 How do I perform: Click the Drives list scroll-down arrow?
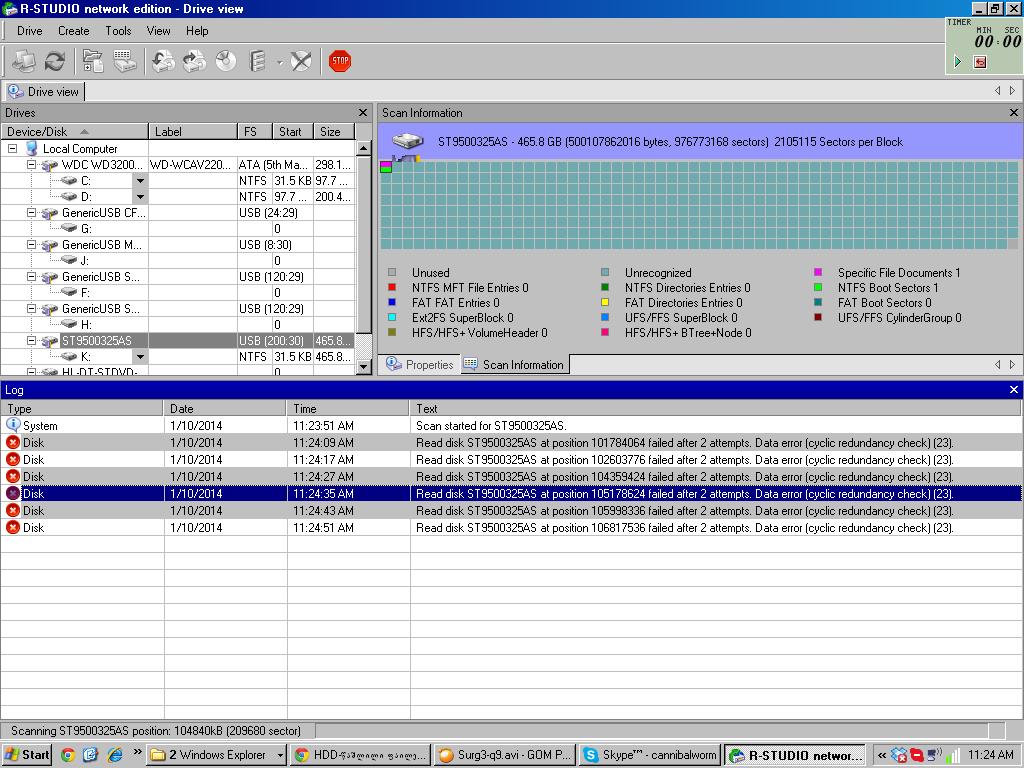point(364,367)
